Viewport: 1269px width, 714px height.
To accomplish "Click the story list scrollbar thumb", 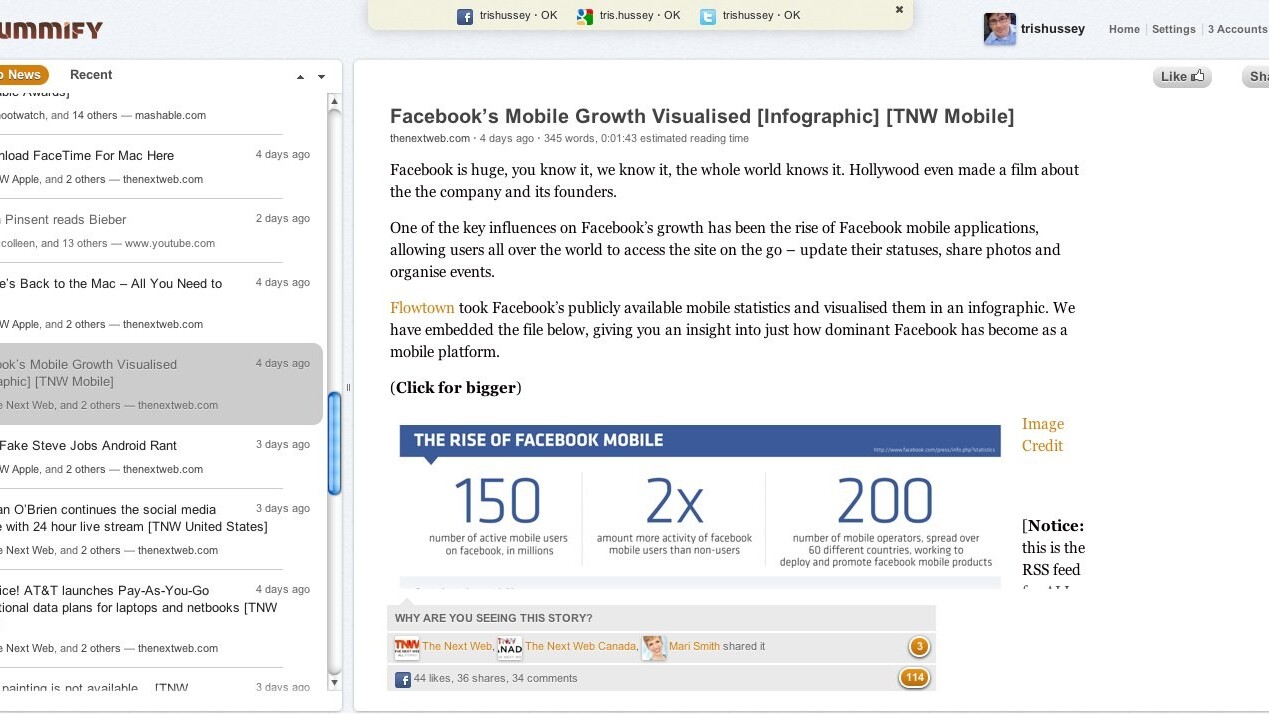I will [335, 443].
